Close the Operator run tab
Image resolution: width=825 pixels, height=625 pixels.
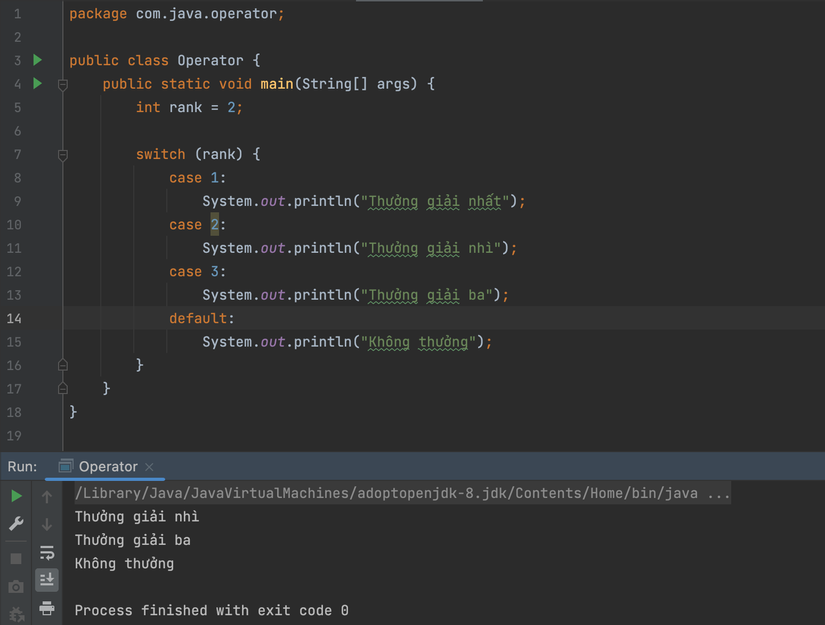[149, 467]
